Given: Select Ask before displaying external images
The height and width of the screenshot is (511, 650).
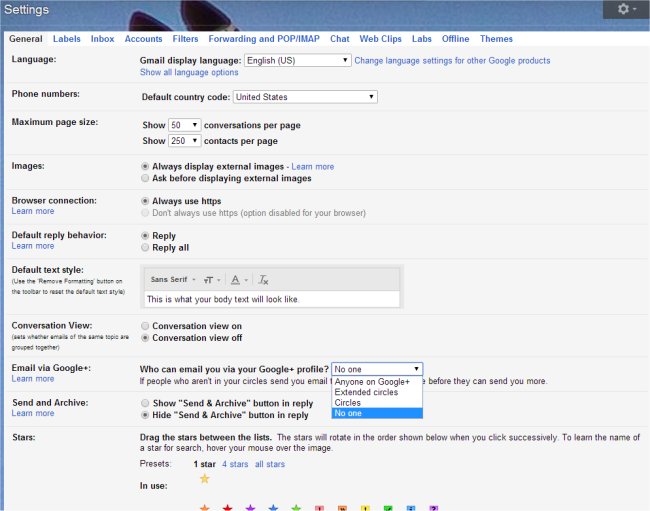Looking at the screenshot, I should coord(145,178).
